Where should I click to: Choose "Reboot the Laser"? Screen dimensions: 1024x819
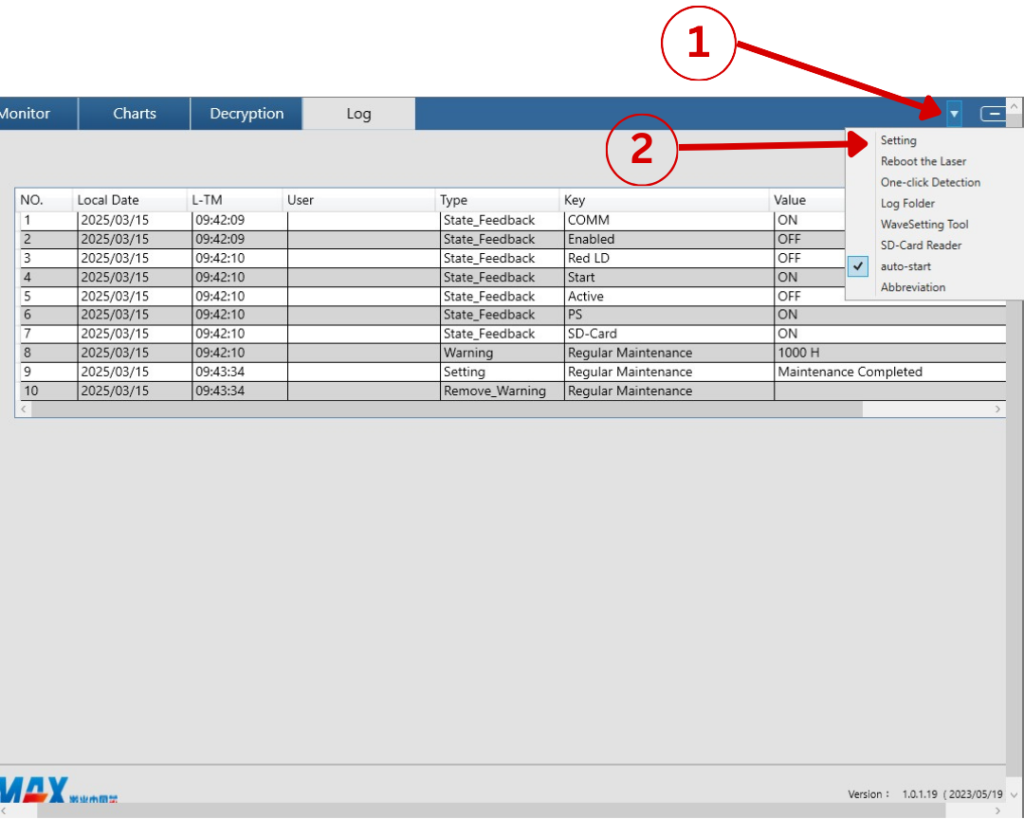pyautogui.click(x=922, y=161)
